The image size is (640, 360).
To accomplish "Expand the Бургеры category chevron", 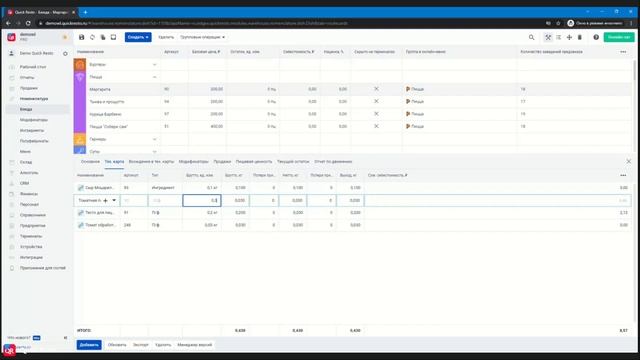I will [x=154, y=64].
